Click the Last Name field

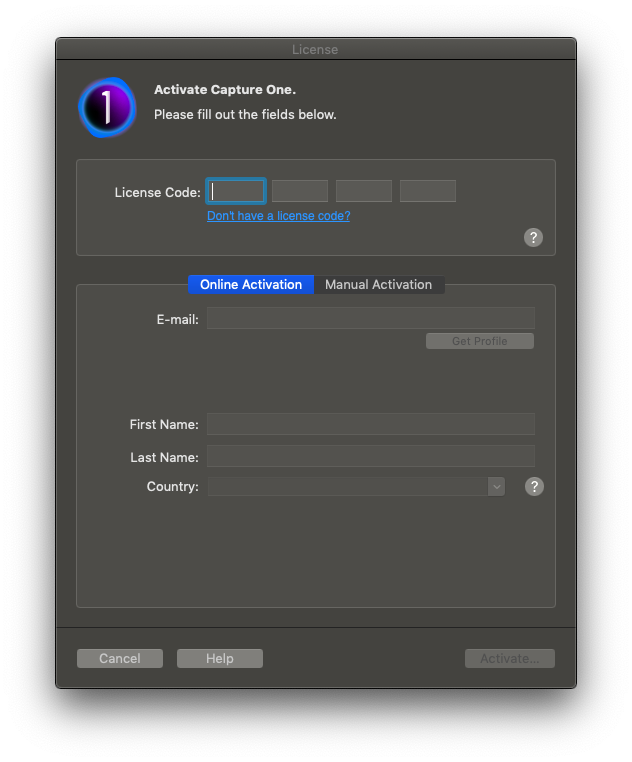371,456
